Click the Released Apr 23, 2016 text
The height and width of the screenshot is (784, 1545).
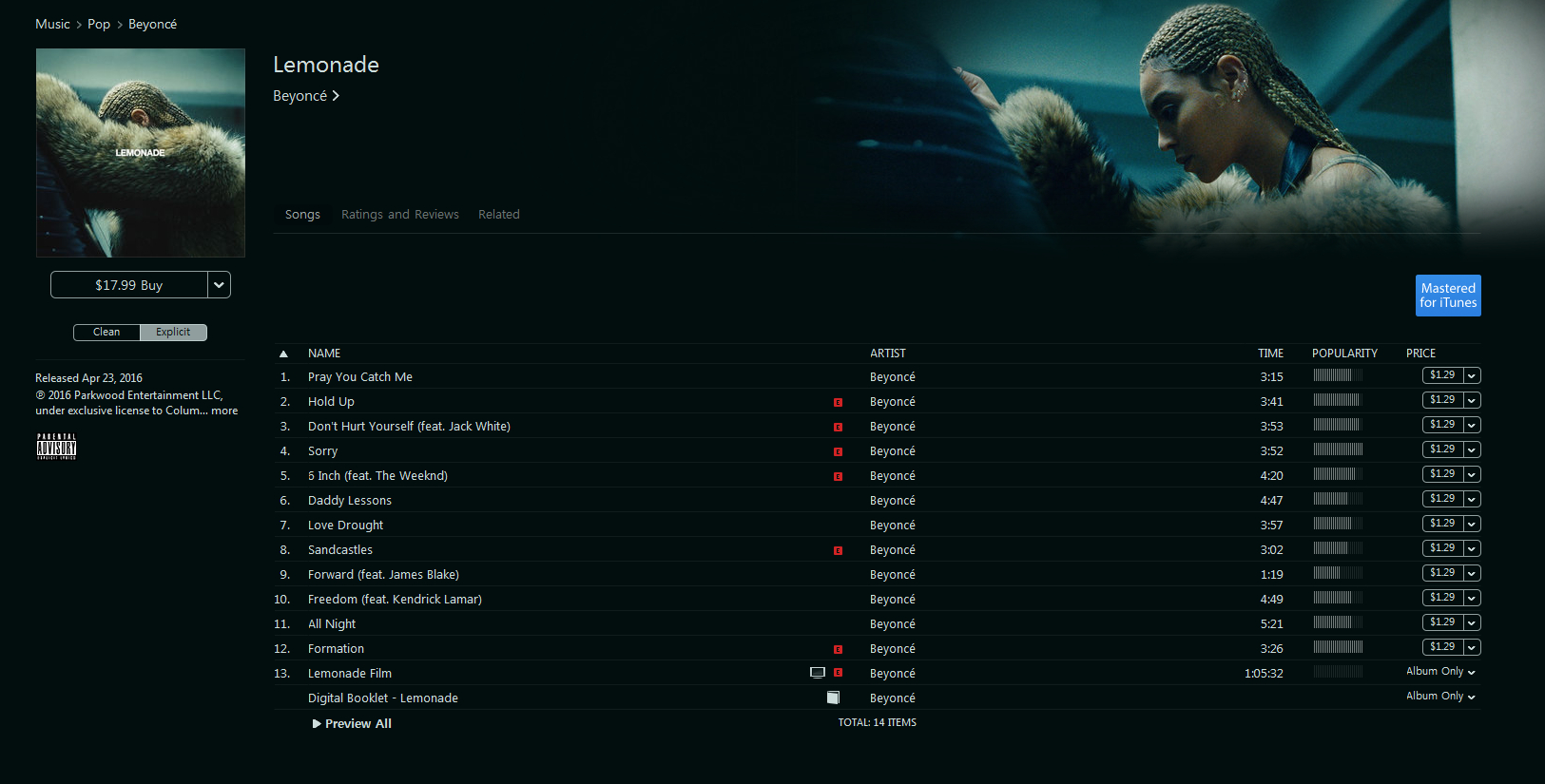coord(88,378)
